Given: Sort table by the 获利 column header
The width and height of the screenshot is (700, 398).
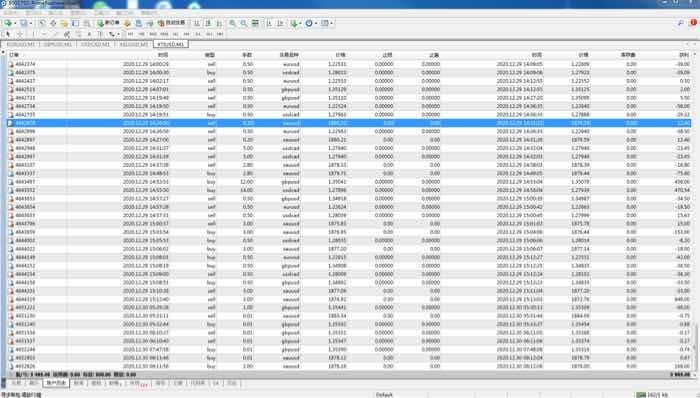Looking at the screenshot, I should (683, 55).
